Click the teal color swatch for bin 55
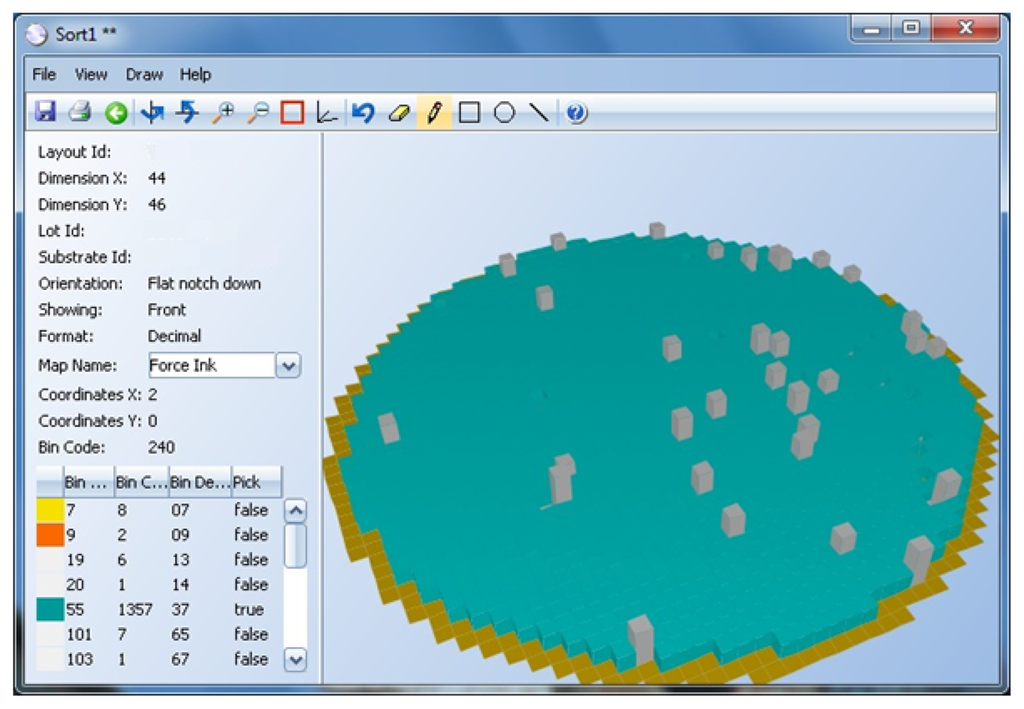 pyautogui.click(x=50, y=609)
